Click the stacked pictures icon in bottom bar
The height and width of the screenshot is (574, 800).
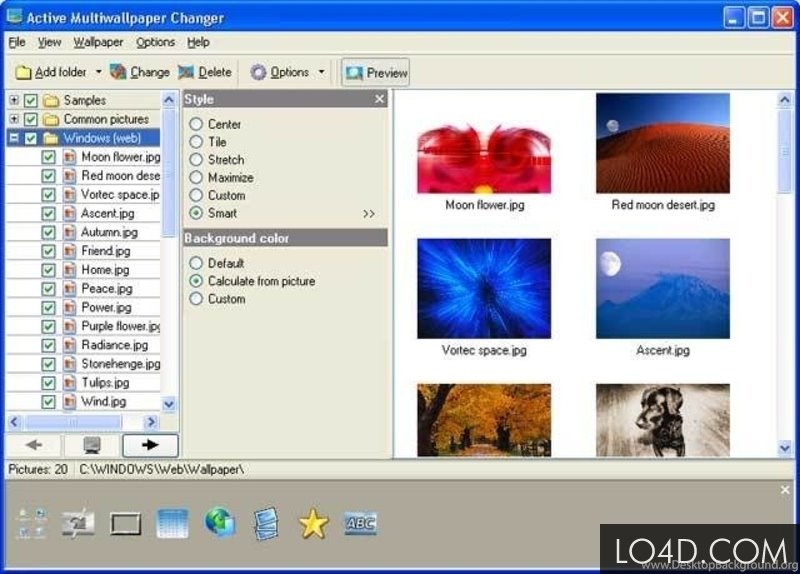coord(266,523)
